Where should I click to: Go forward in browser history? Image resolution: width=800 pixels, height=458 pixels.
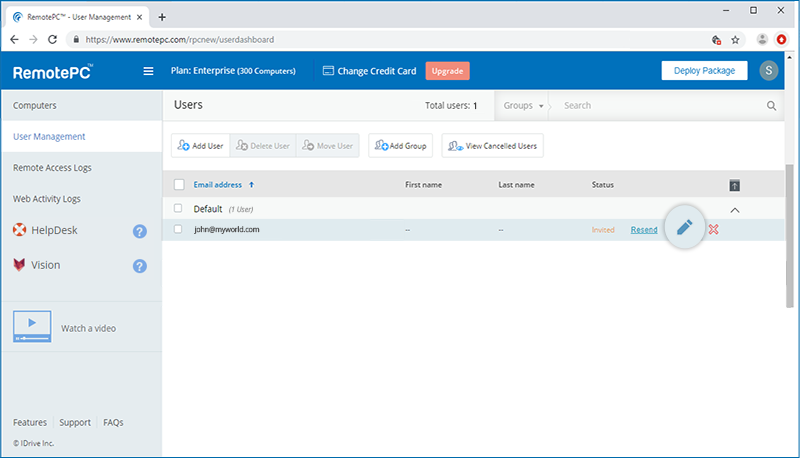click(33, 39)
